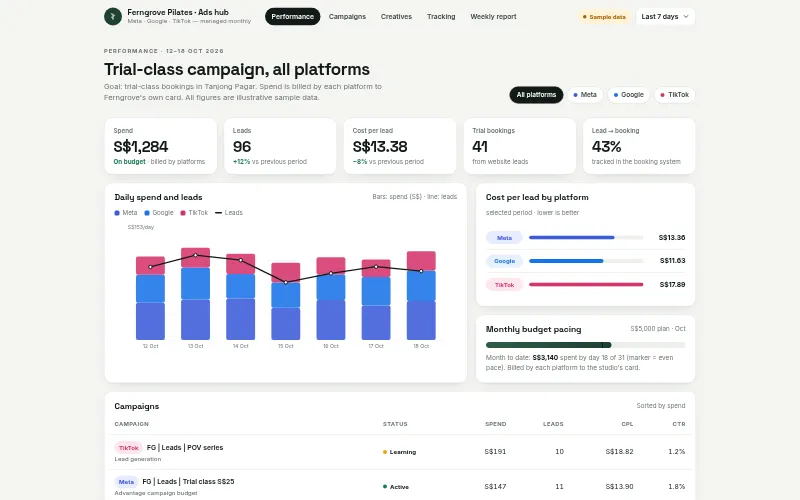Toggle the Meta legend in daily chart
The height and width of the screenshot is (500, 800).
pos(126,213)
